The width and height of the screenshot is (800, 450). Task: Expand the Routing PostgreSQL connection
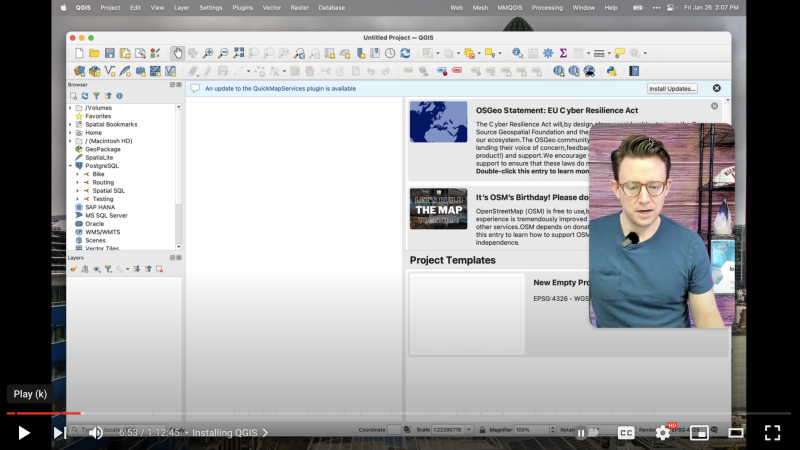78,182
